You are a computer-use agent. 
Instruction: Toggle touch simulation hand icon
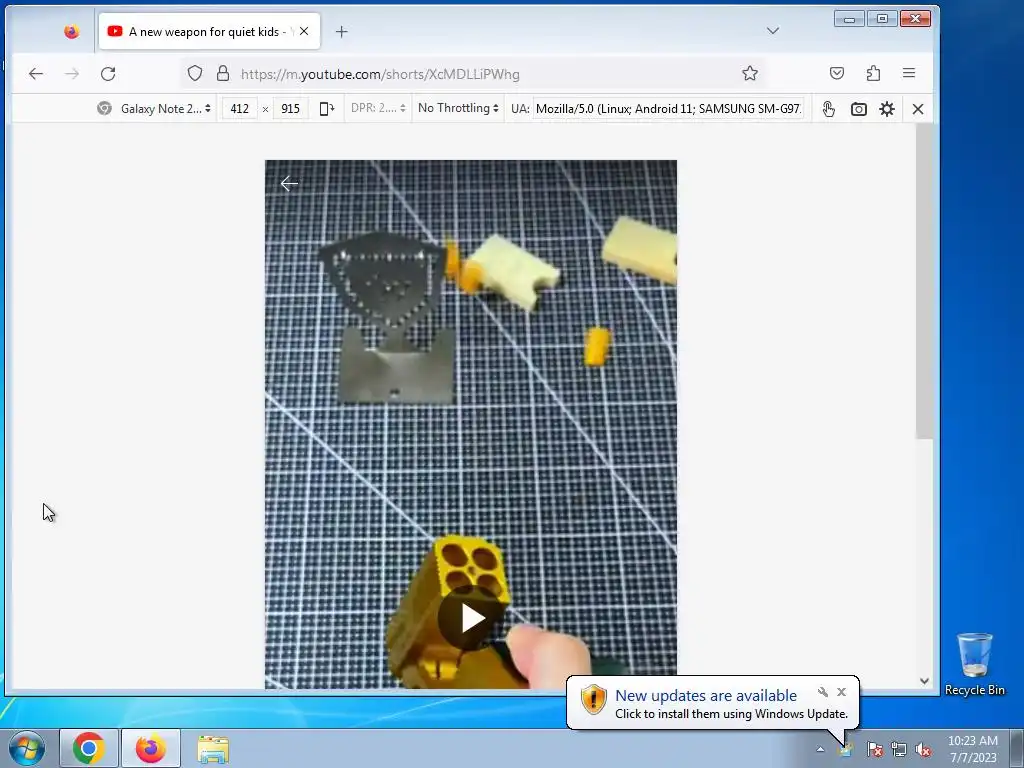pyautogui.click(x=829, y=108)
